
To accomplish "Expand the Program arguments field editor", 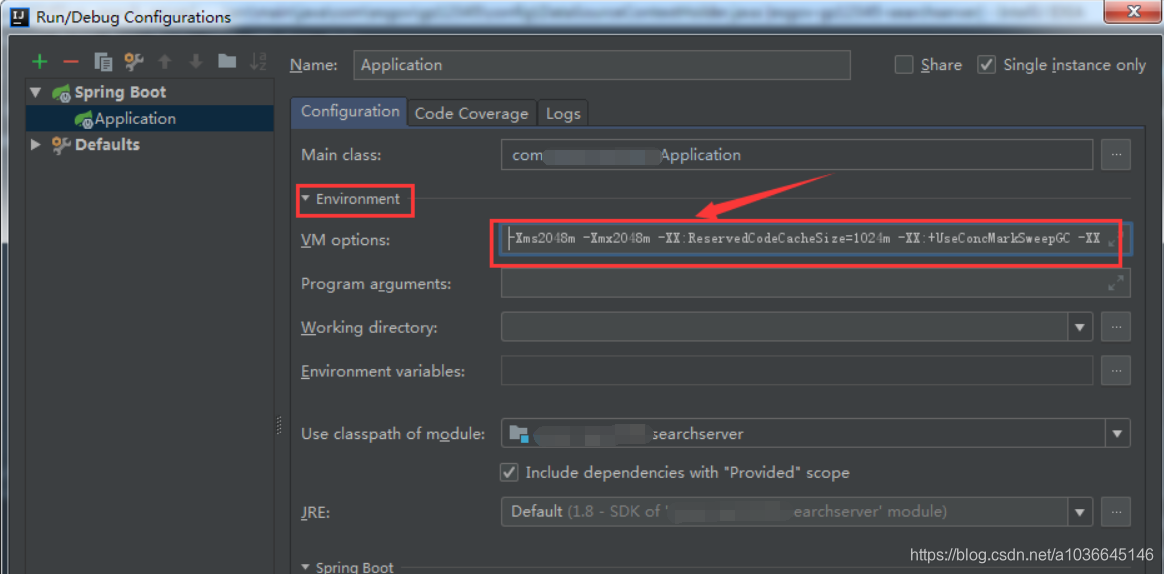I will coord(1116,283).
